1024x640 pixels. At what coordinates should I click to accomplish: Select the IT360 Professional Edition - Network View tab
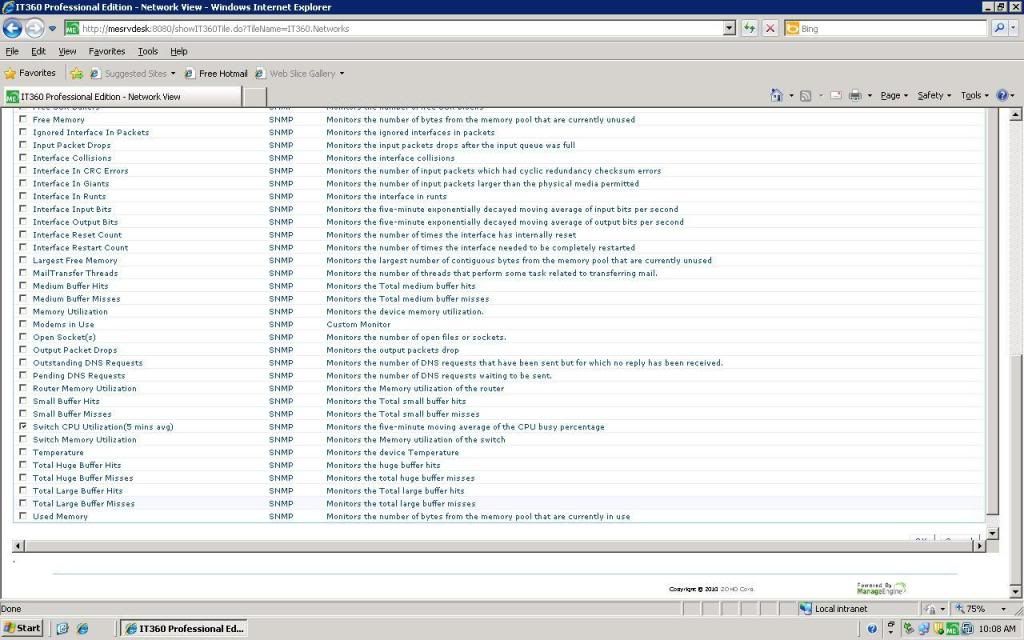(123, 97)
